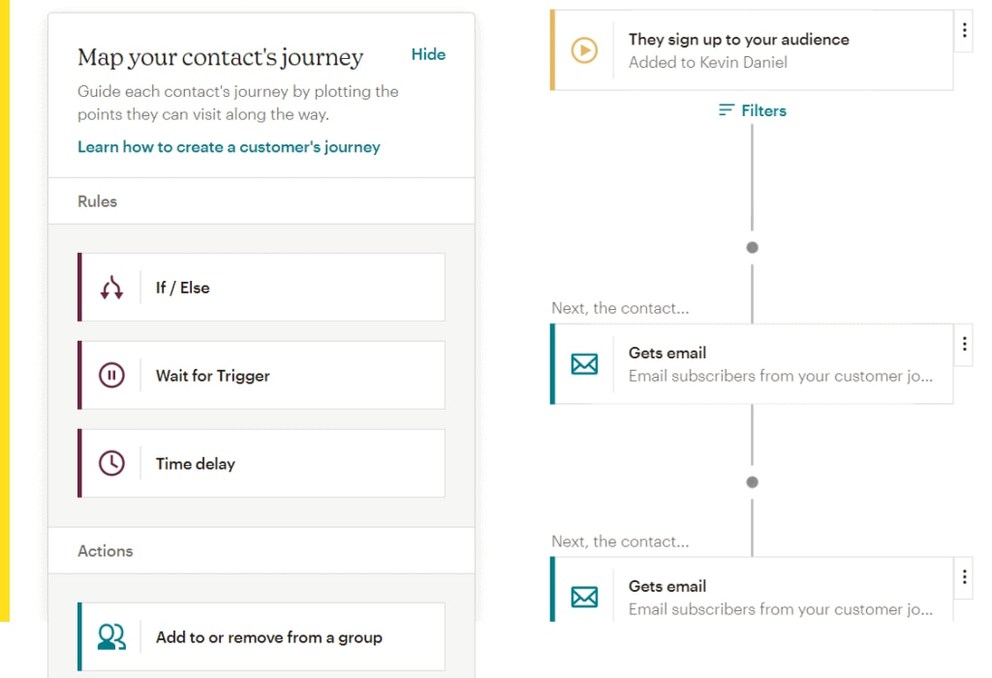Select the Time delay rule
The height and width of the screenshot is (678, 992).
tap(261, 463)
